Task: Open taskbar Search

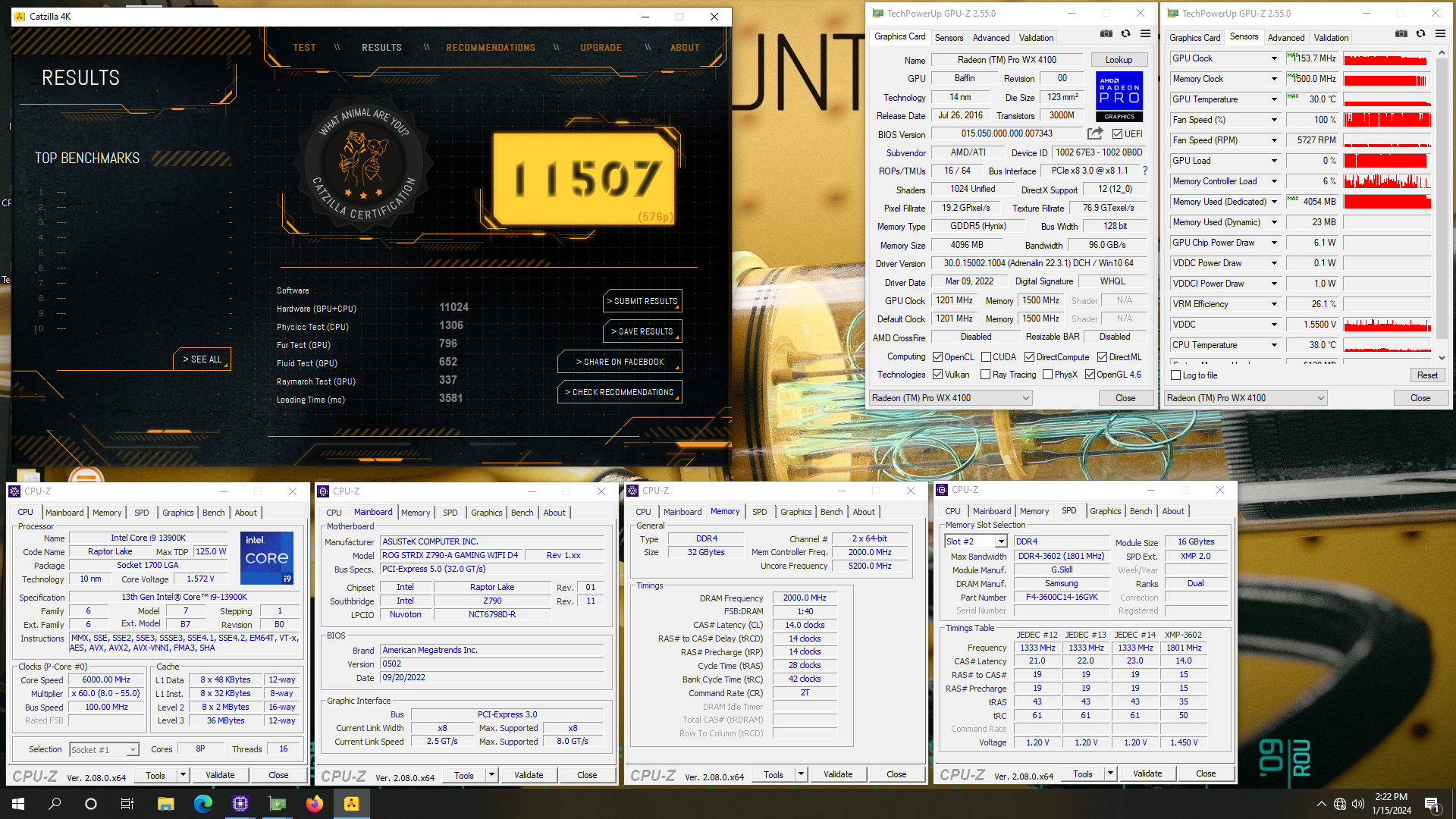Action: point(55,804)
